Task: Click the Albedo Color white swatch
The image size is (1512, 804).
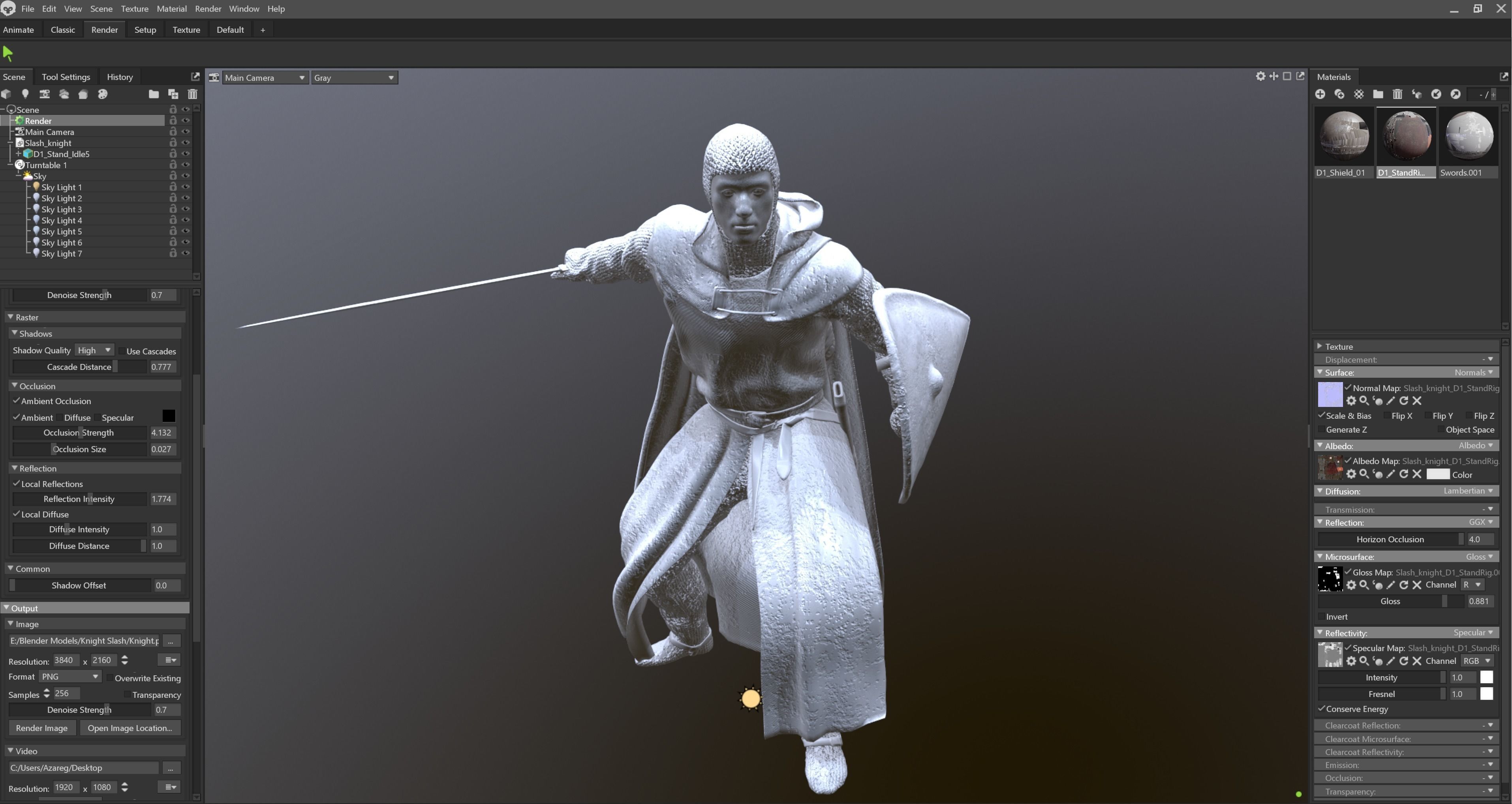Action: click(1438, 474)
